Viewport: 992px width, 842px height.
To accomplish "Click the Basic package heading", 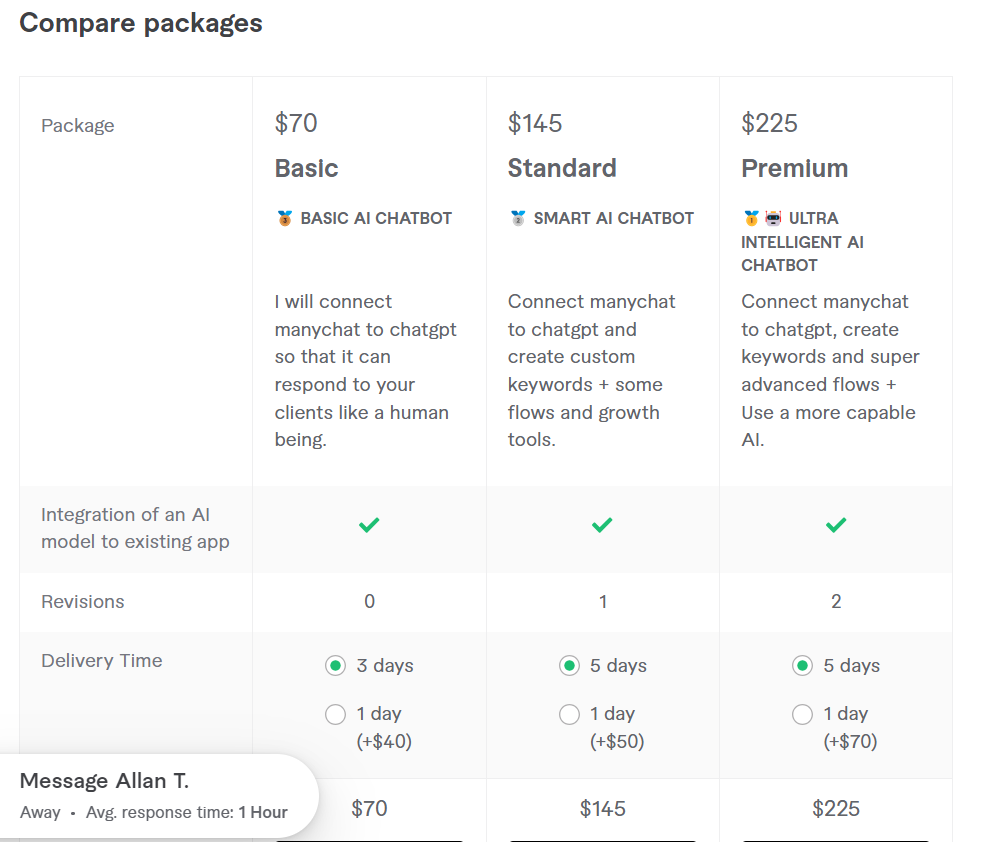I will point(306,168).
